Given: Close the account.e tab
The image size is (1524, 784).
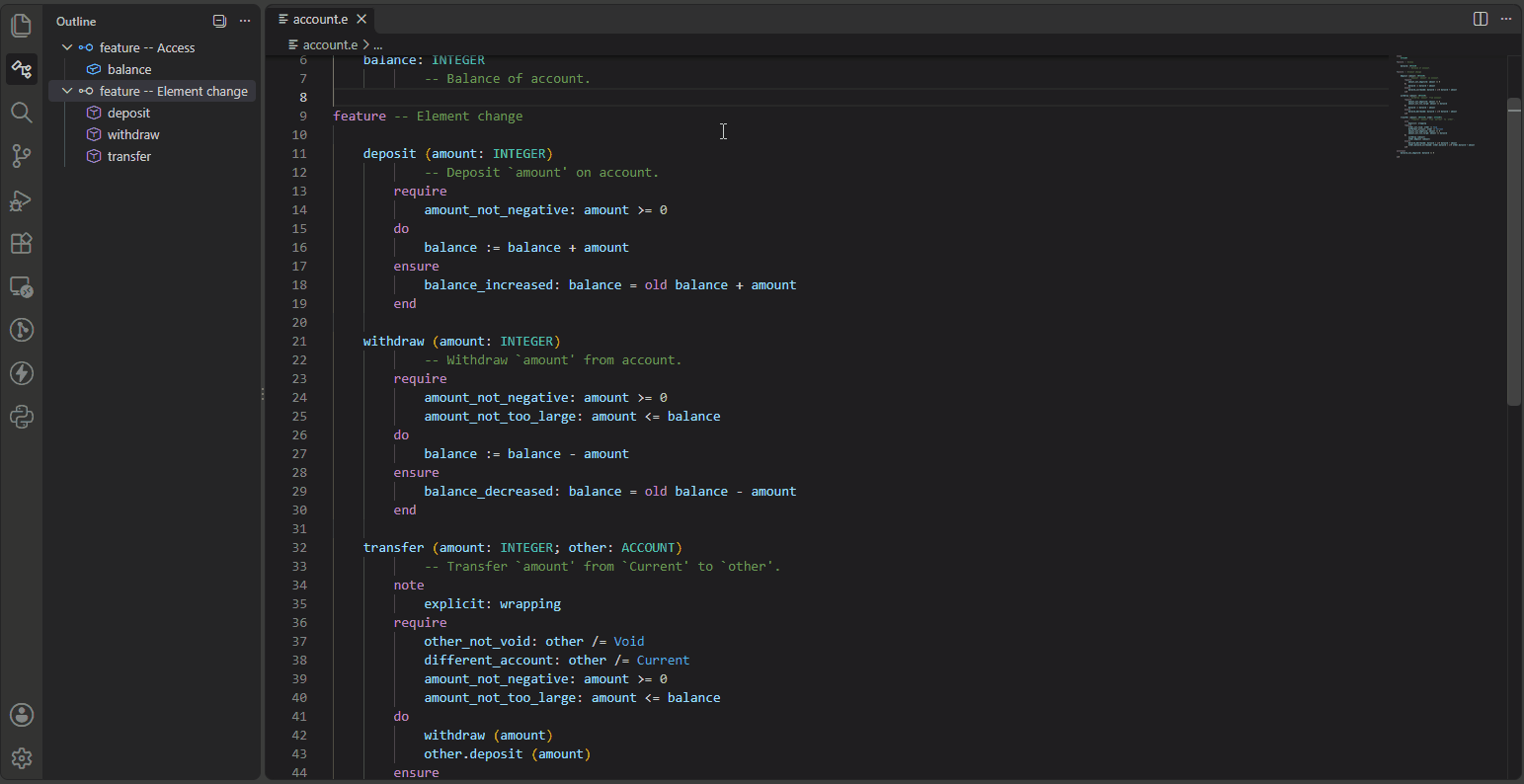Looking at the screenshot, I should click(361, 19).
